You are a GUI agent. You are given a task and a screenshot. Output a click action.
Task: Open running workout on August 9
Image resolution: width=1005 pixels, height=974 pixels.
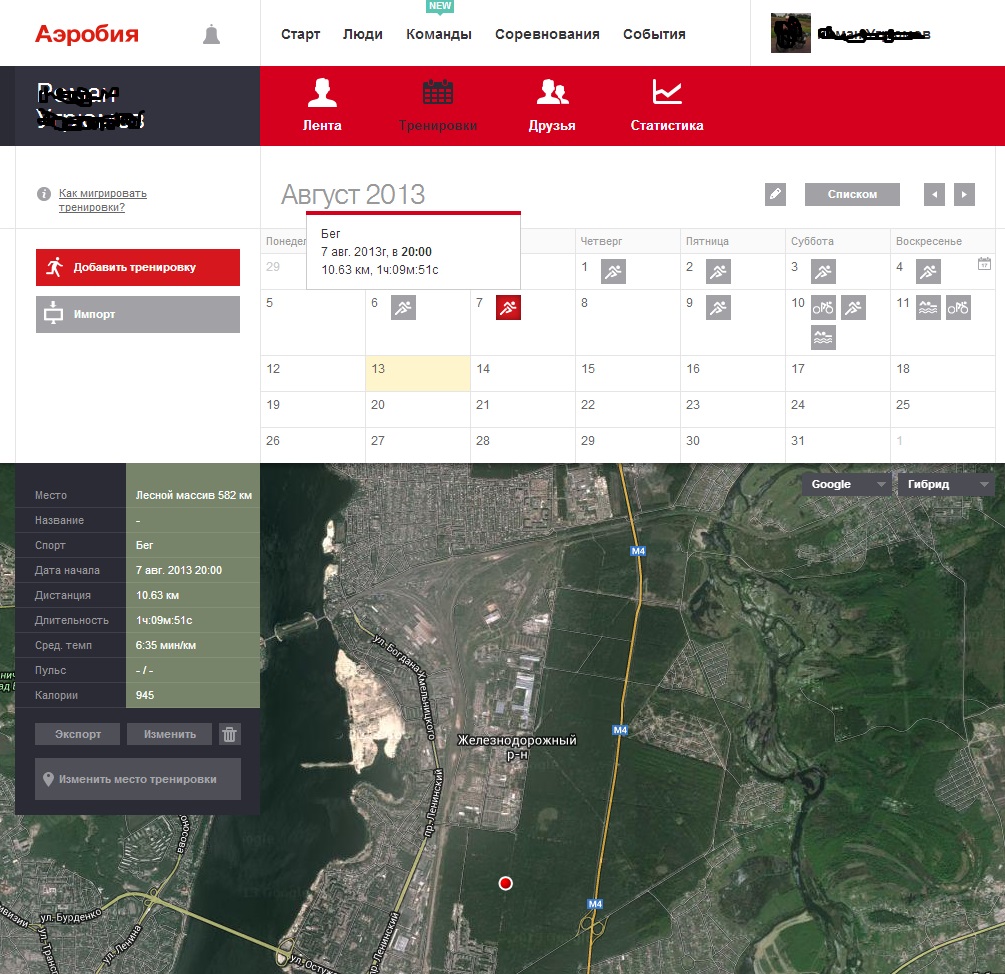pyautogui.click(x=718, y=308)
